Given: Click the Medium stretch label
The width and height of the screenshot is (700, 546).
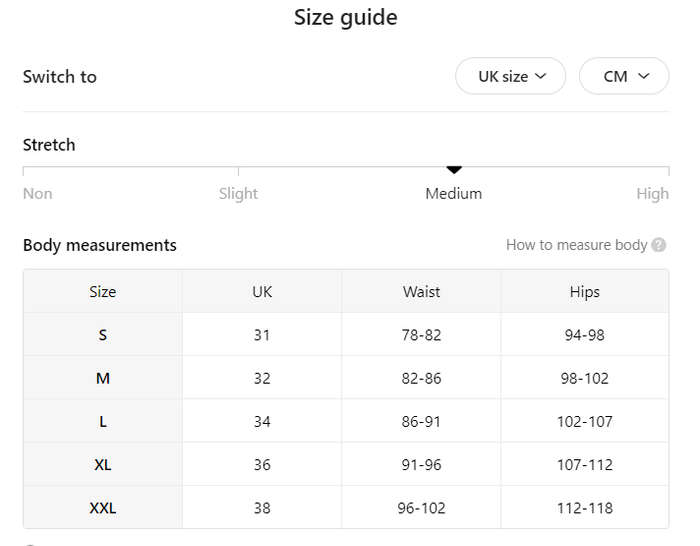Looking at the screenshot, I should point(454,193).
